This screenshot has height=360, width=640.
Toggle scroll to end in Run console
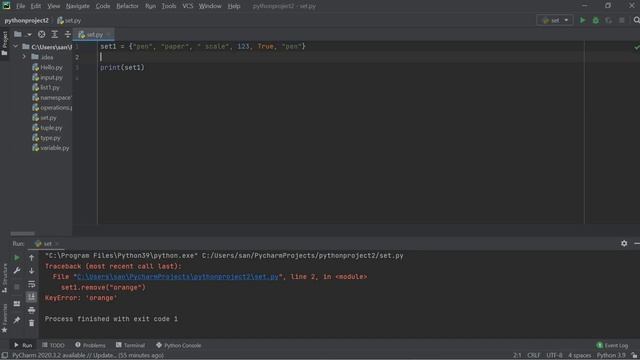31,297
